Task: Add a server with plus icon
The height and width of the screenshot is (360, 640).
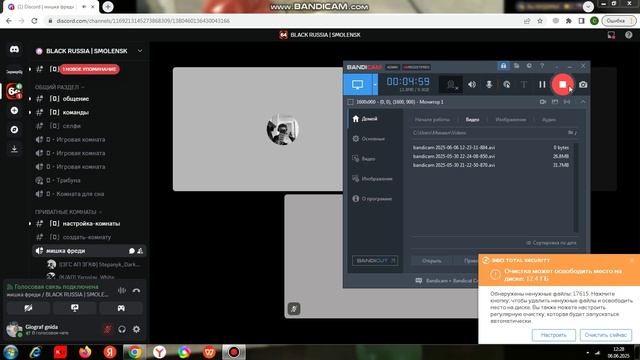Action: point(14,111)
